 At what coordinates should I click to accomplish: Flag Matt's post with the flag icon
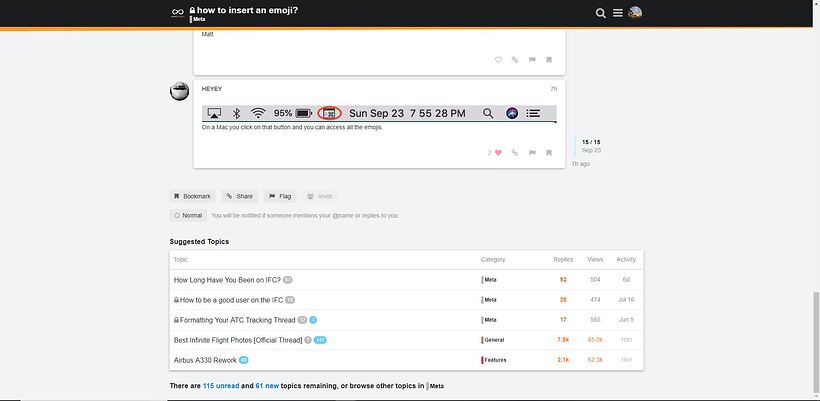pos(532,60)
